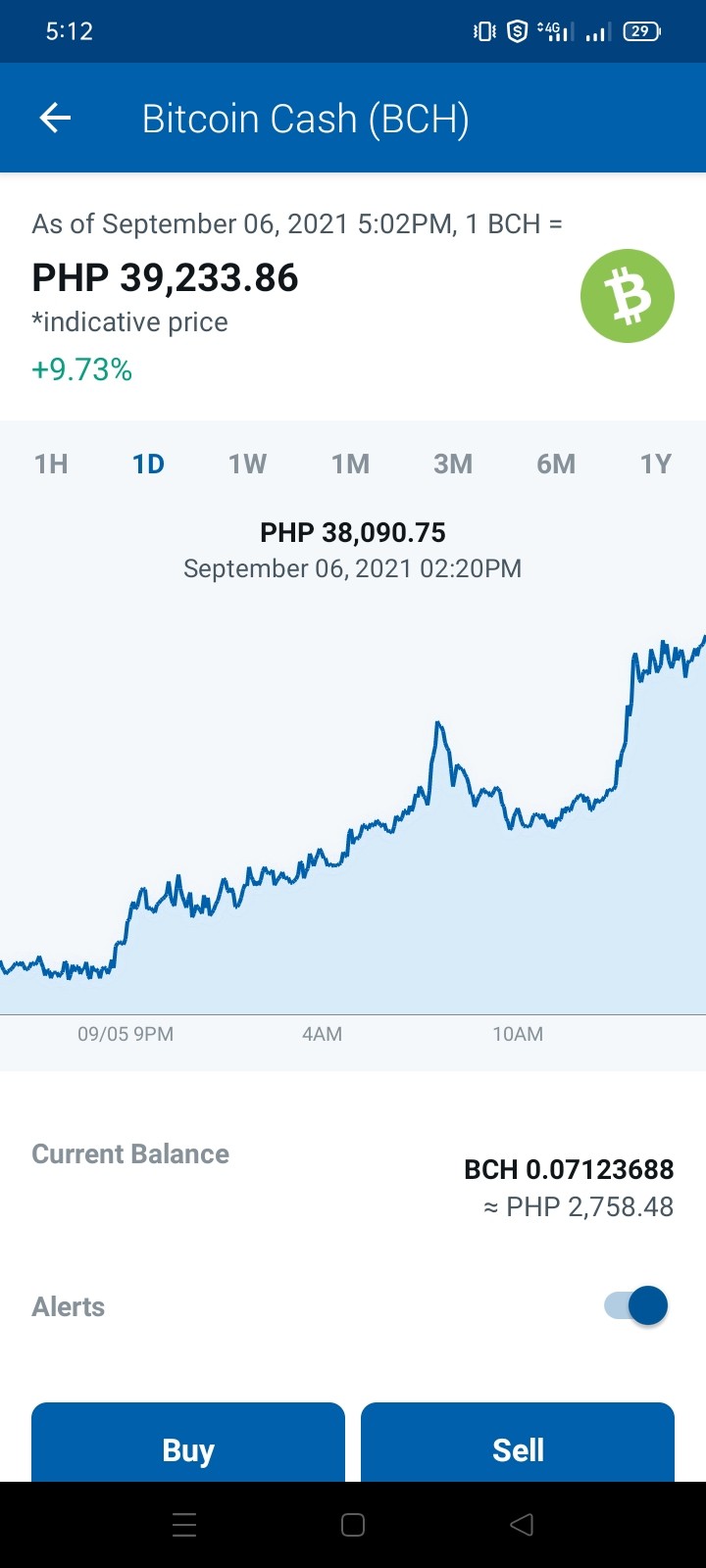This screenshot has height=1568, width=706.
Task: Tap the back arrow icon
Action: (55, 119)
